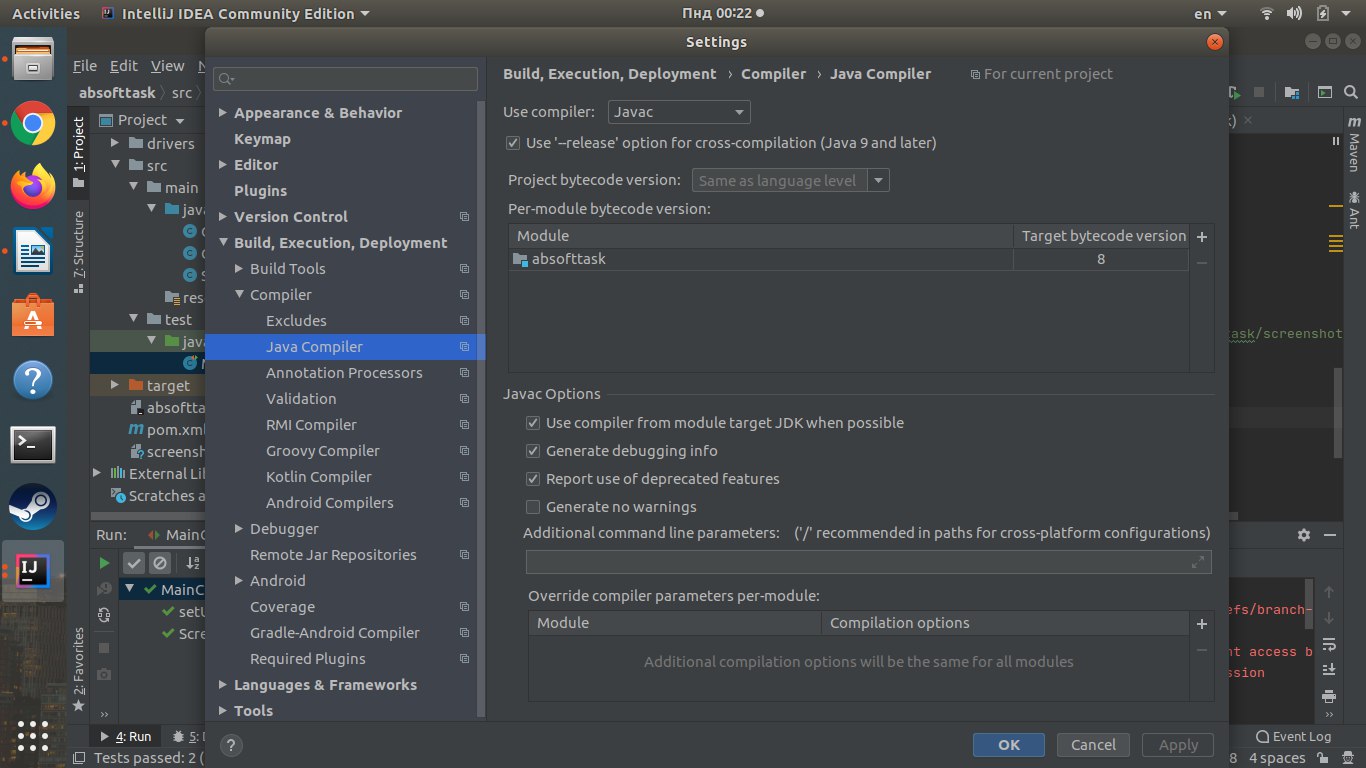1366x768 pixels.
Task: Expand Version Control settings group
Action: (x=223, y=217)
